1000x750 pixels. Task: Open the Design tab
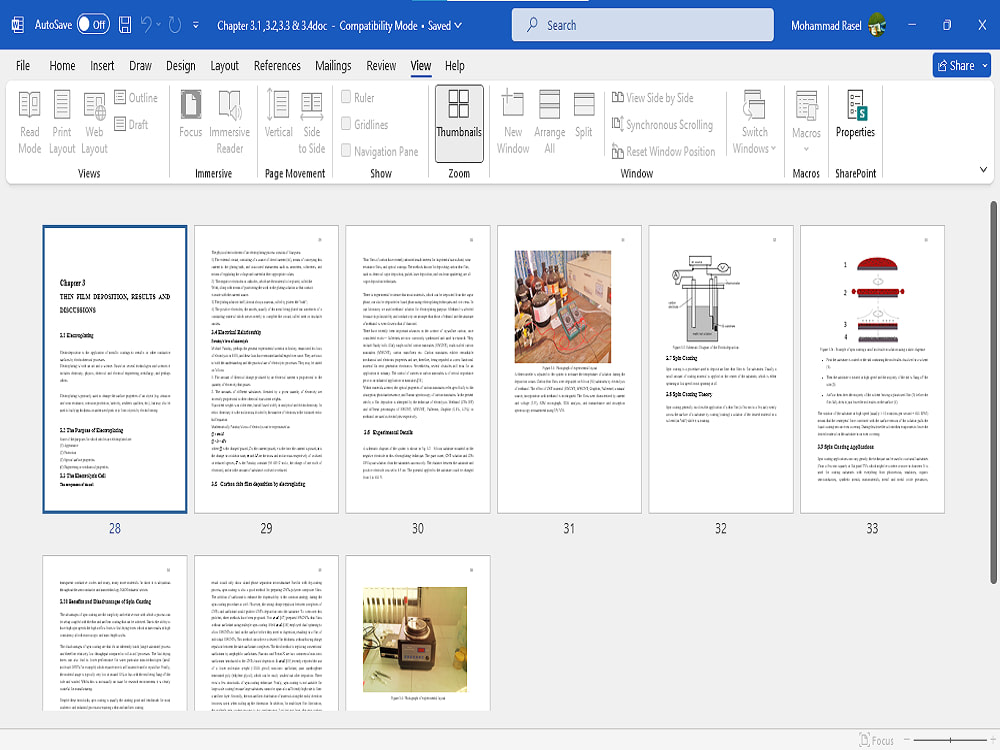[180, 66]
